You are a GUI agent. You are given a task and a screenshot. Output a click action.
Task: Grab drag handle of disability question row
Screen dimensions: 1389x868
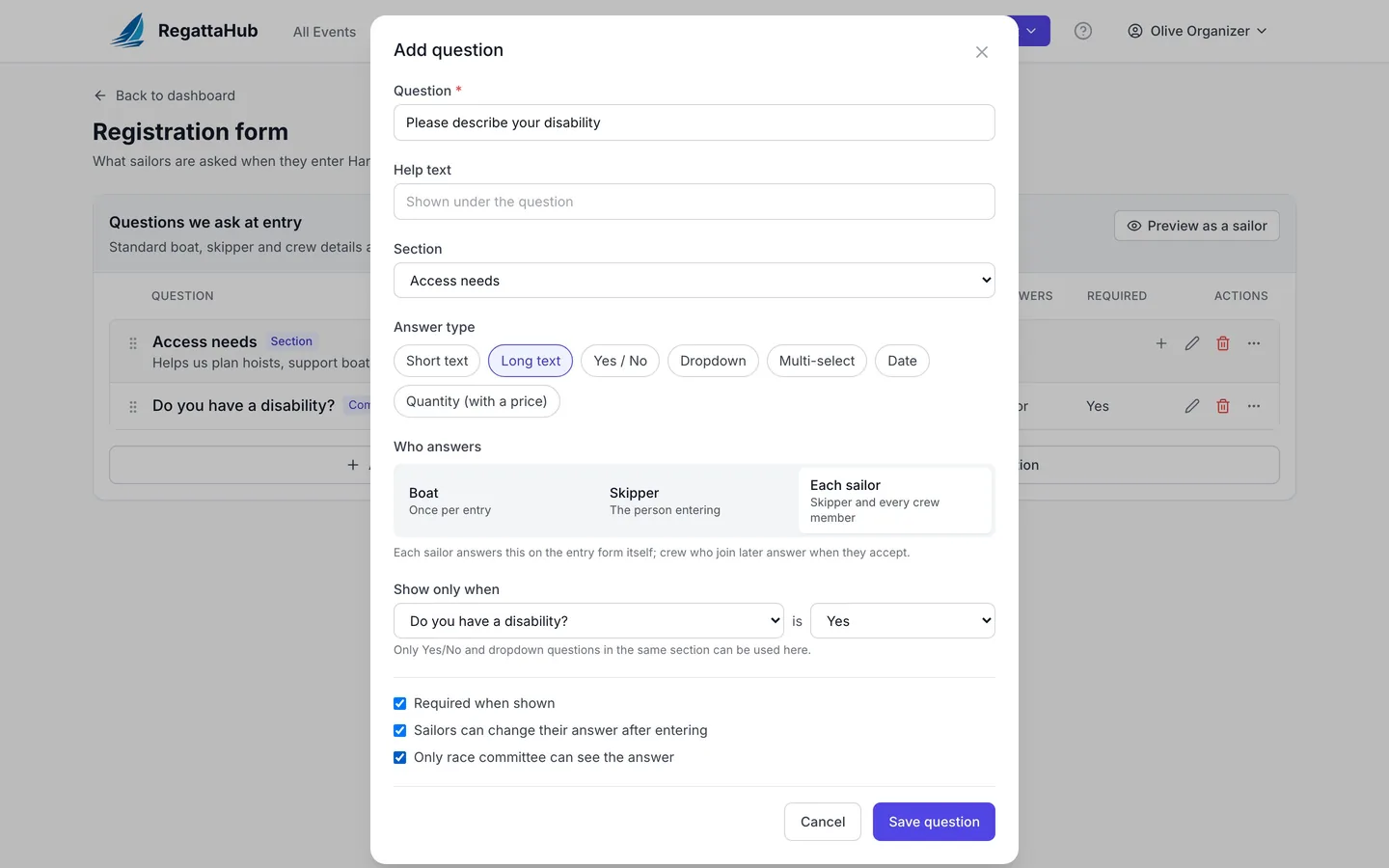tap(133, 407)
